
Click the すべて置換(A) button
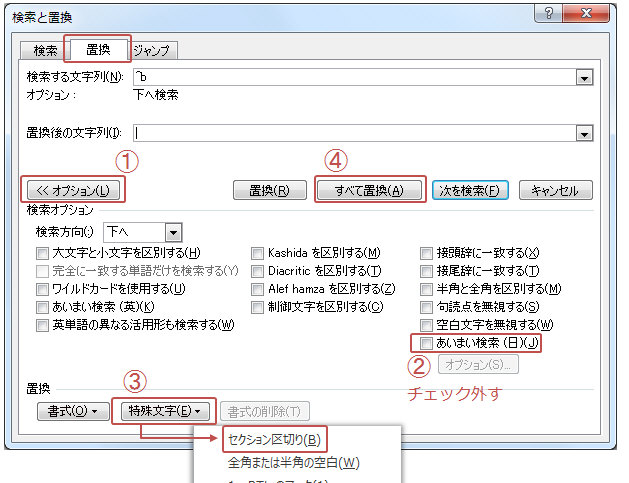click(369, 190)
